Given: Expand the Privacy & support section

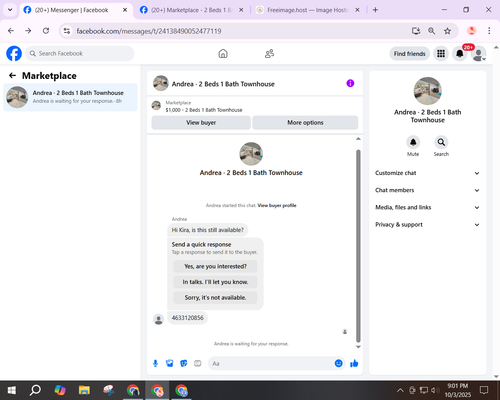Looking at the screenshot, I should coord(428,225).
